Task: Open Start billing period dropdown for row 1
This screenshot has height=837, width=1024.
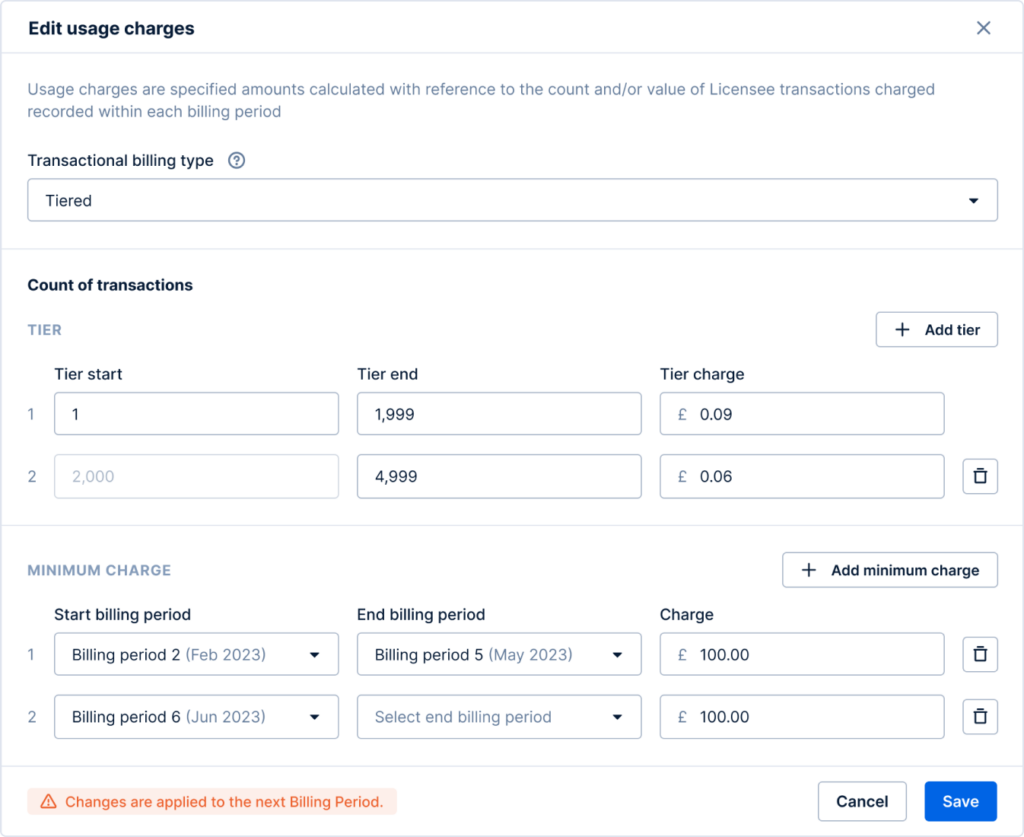Action: coord(196,654)
